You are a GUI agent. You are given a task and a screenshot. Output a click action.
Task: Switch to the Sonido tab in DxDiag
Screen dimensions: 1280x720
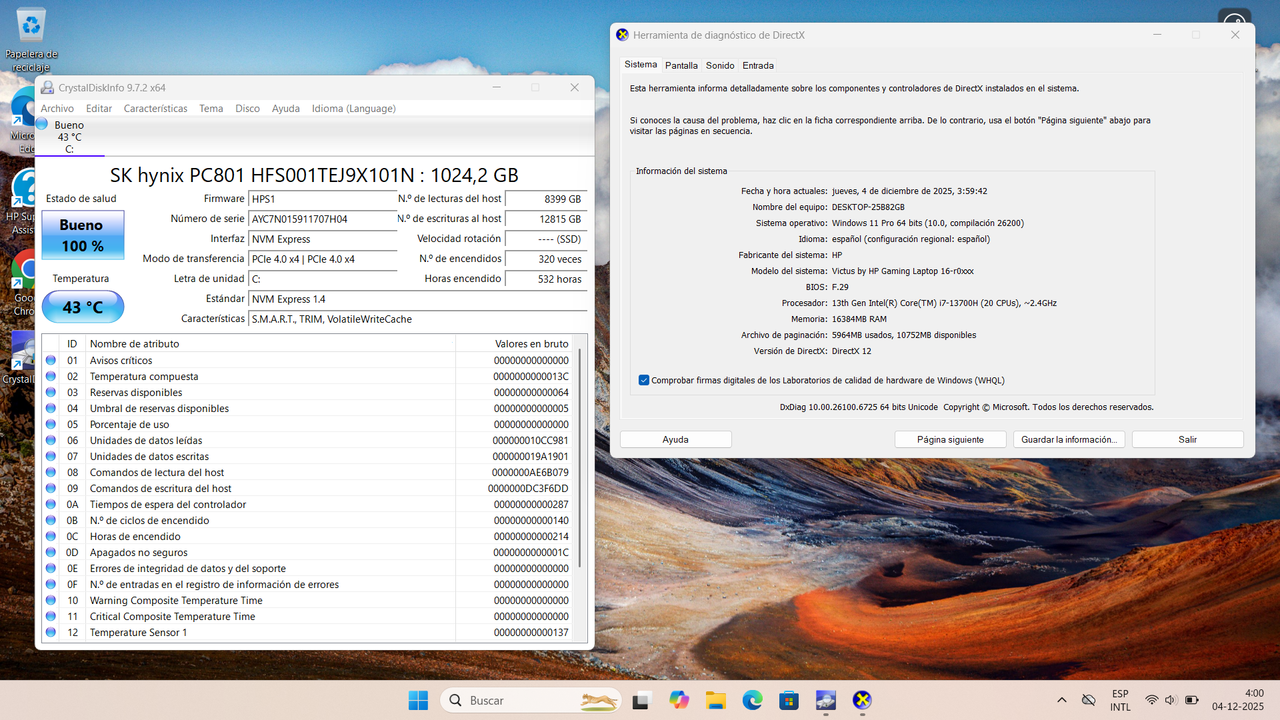click(720, 65)
